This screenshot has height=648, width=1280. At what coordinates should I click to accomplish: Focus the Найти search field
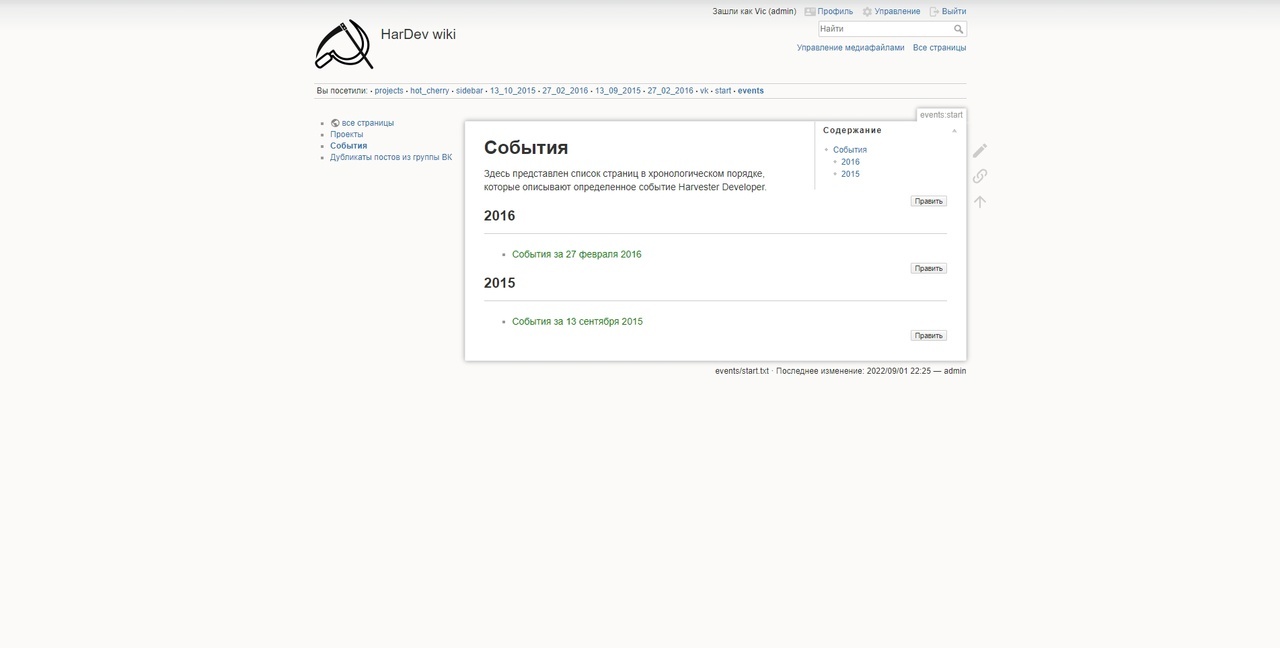click(x=885, y=29)
